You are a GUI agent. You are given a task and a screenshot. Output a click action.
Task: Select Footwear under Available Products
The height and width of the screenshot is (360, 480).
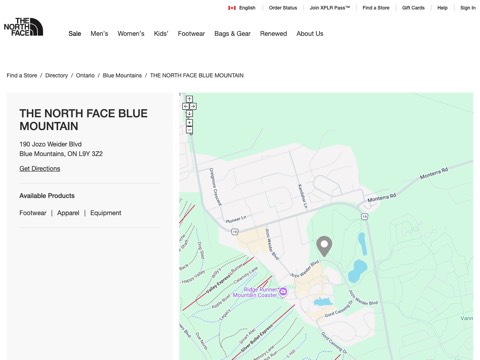click(33, 213)
